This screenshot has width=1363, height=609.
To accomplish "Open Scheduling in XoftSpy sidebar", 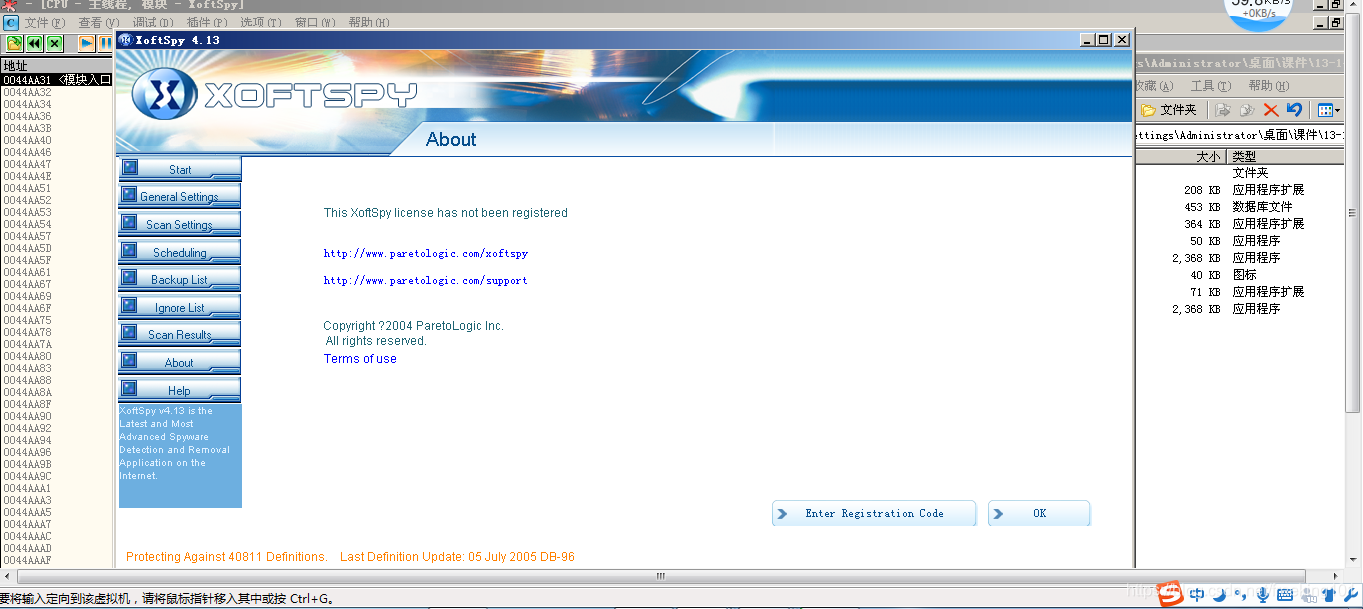I will coord(180,253).
